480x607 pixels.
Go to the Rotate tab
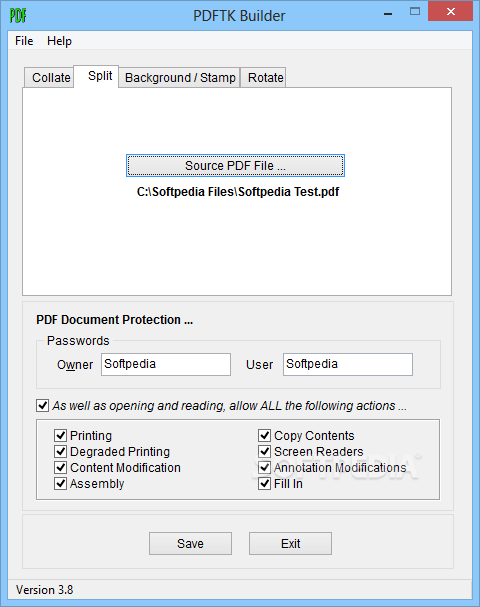263,77
